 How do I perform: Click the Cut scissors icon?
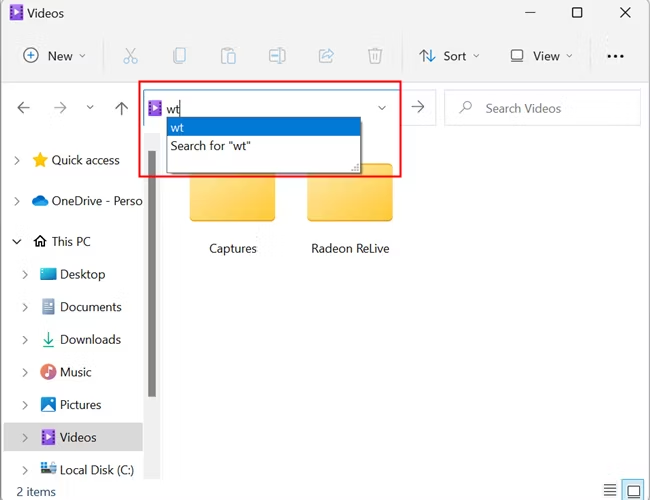[x=130, y=56]
